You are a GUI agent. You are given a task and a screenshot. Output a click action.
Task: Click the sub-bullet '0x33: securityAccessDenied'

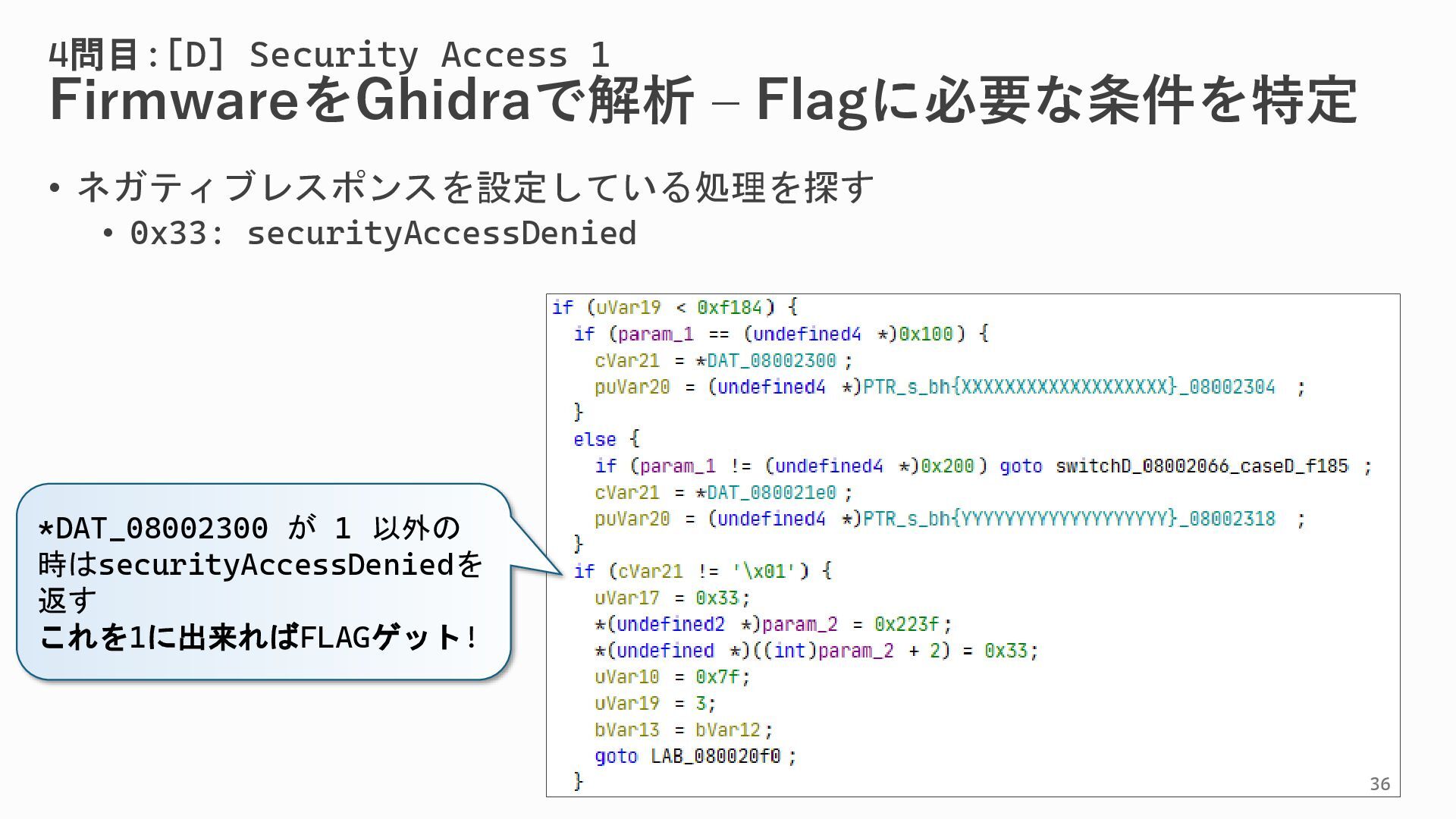[383, 233]
